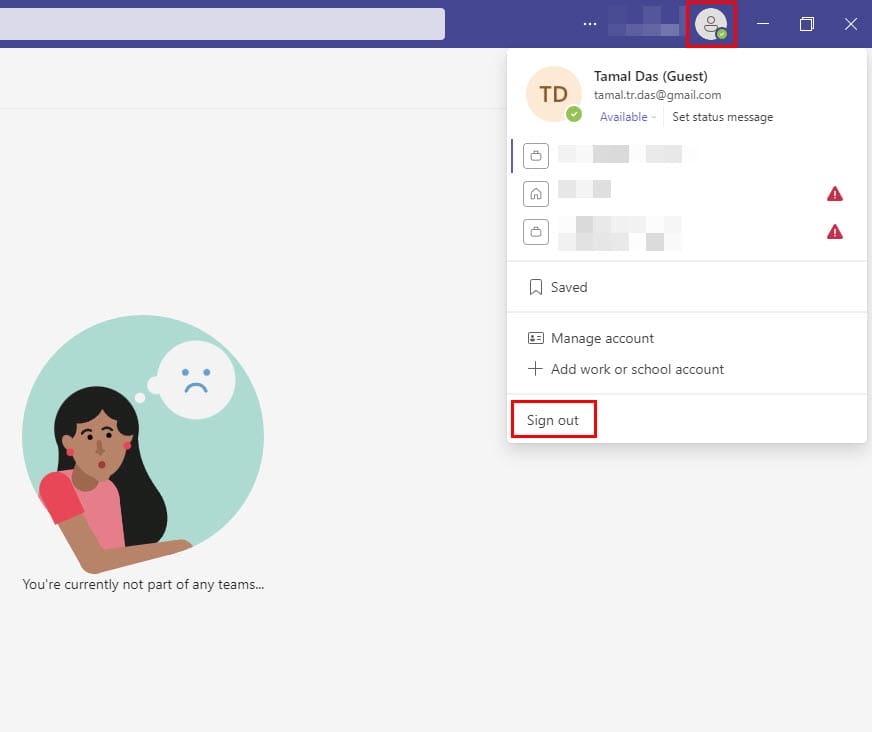This screenshot has width=872, height=732.
Task: Click the Tamal Das (Guest) name
Action: [650, 76]
